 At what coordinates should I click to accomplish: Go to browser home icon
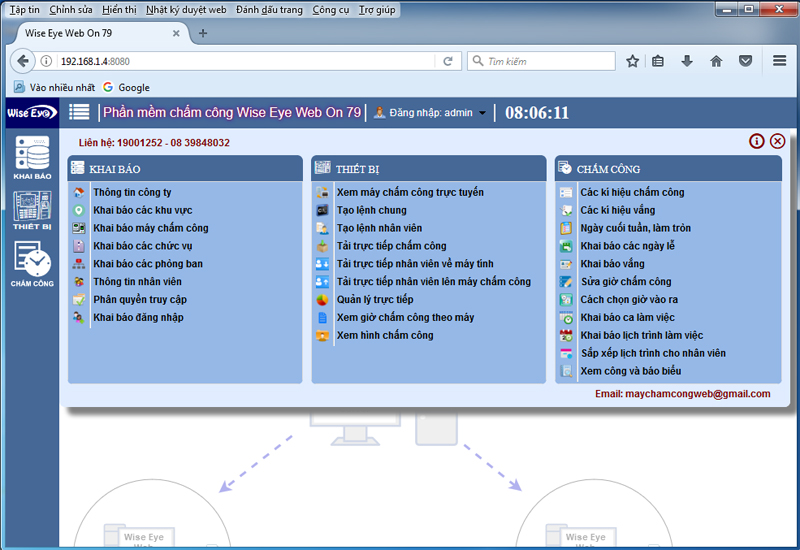click(x=716, y=61)
